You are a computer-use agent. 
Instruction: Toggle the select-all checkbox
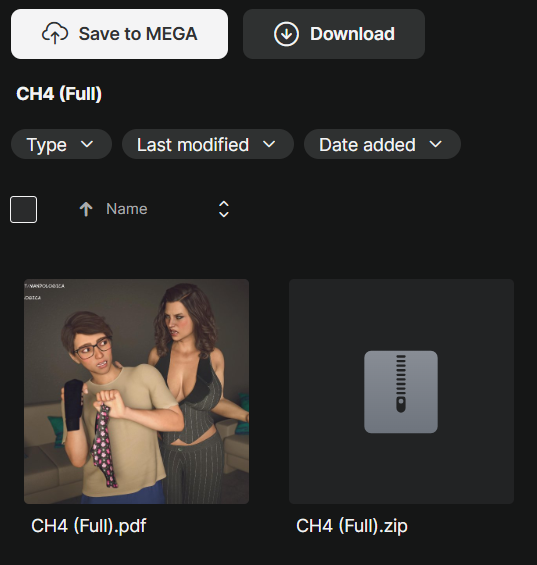(x=23, y=209)
